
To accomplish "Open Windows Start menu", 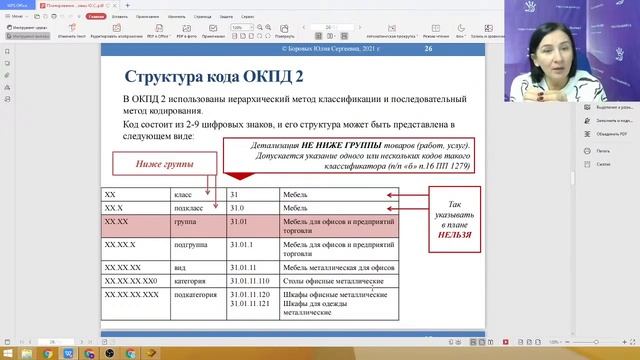I will pyautogui.click(x=7, y=353).
